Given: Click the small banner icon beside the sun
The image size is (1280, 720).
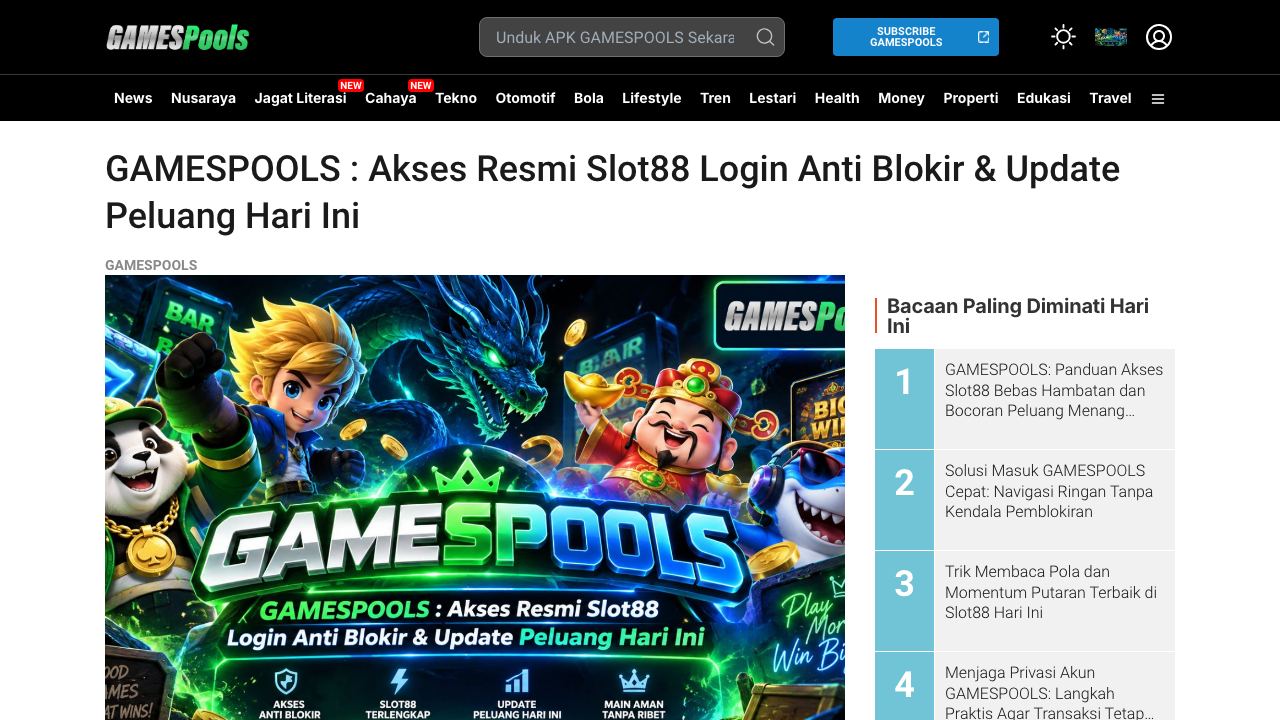Looking at the screenshot, I should pyautogui.click(x=1111, y=37).
